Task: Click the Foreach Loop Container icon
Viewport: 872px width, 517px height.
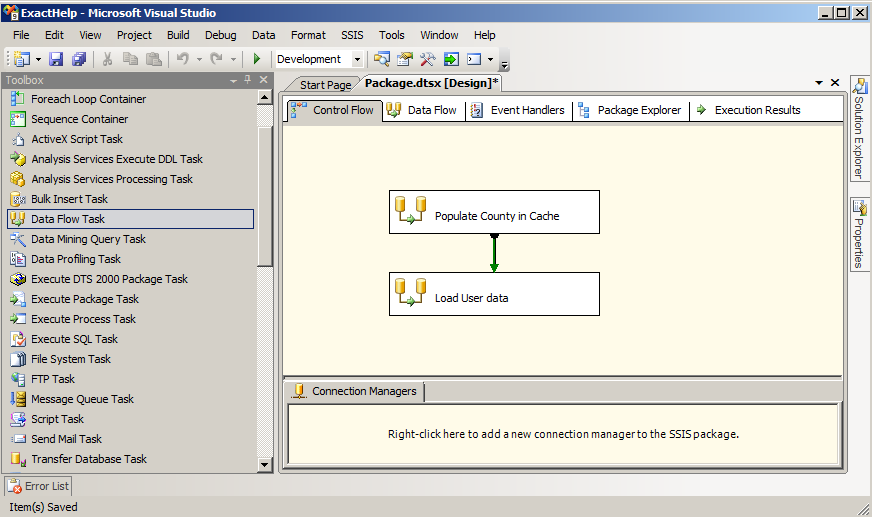Action: coord(18,99)
